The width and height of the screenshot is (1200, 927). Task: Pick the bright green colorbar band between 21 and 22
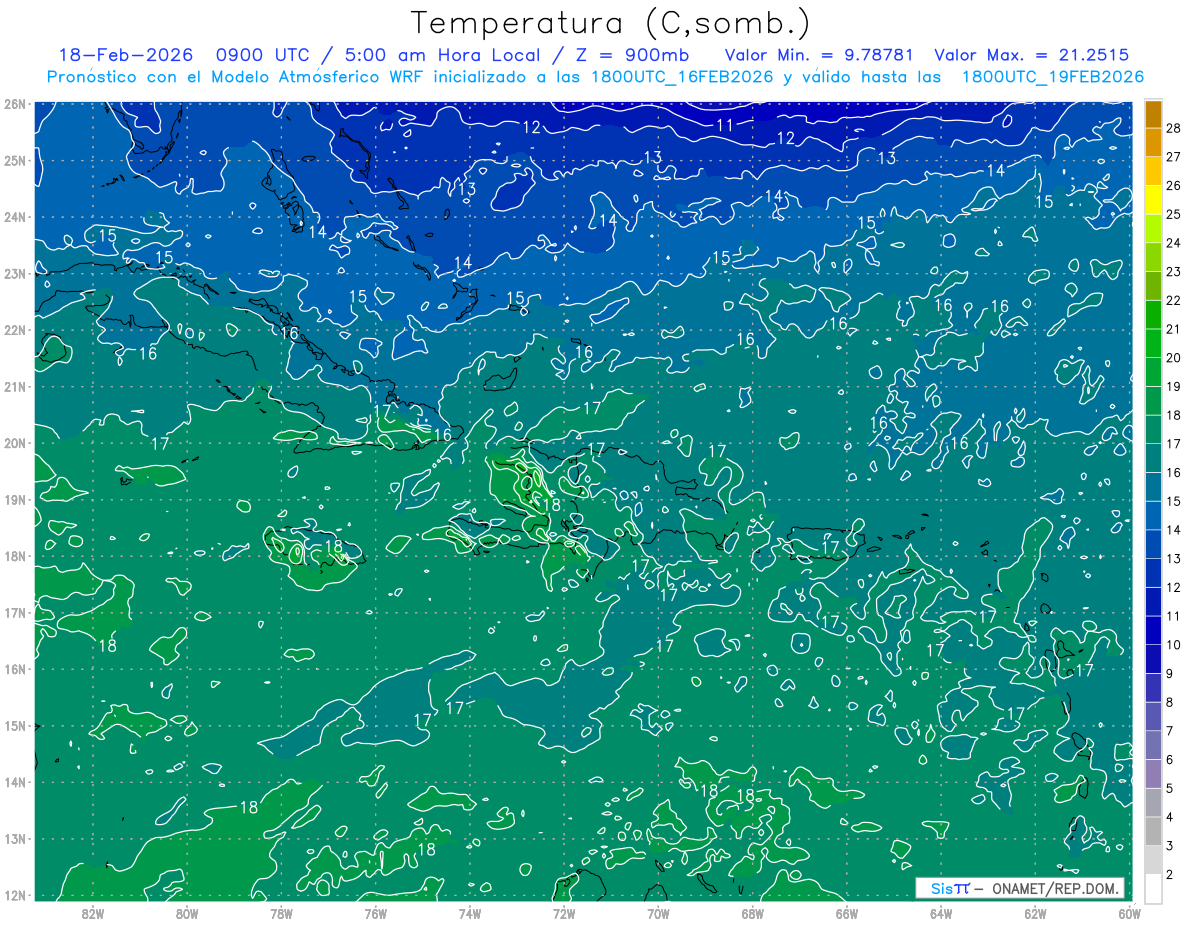(1153, 315)
